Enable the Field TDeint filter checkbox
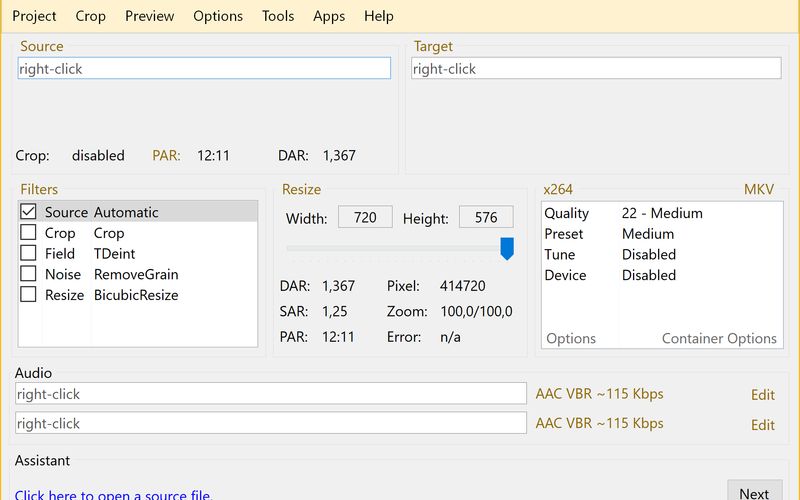This screenshot has width=800, height=500. pyautogui.click(x=28, y=254)
